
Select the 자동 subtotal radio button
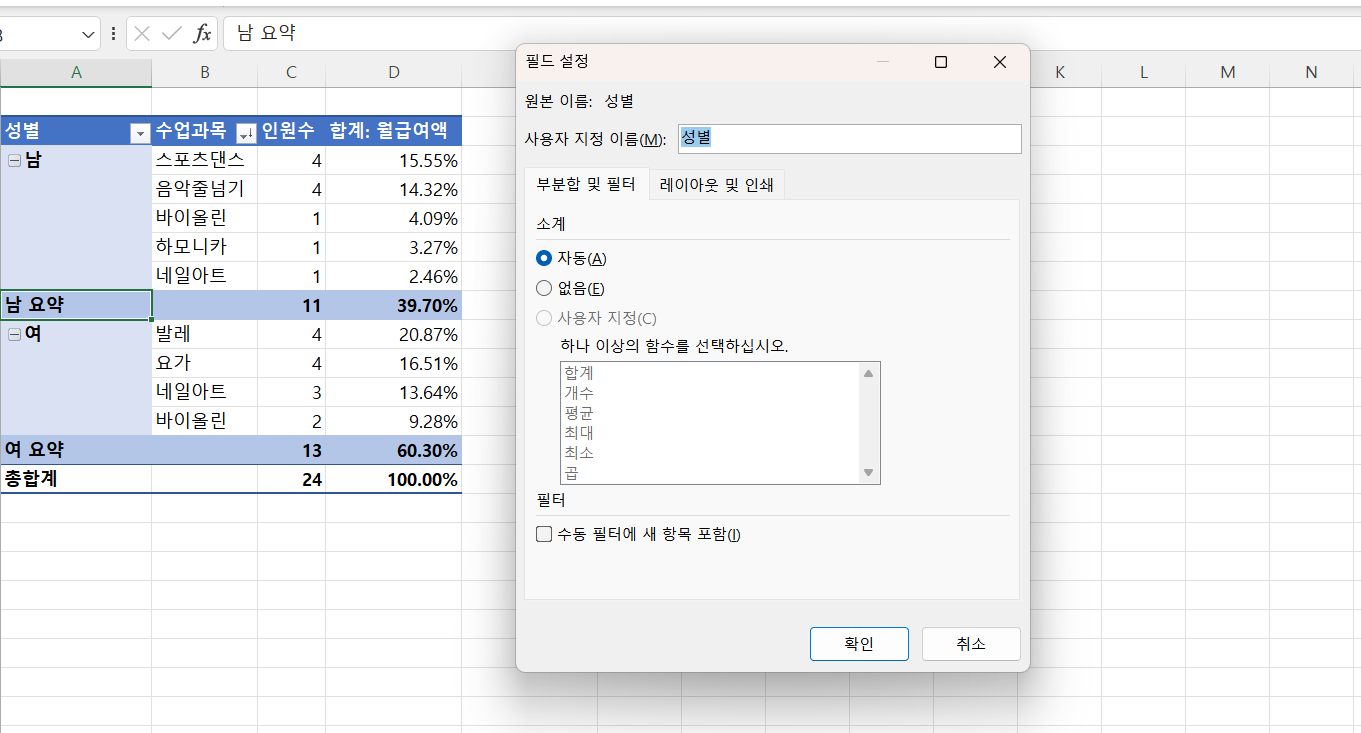tap(544, 258)
